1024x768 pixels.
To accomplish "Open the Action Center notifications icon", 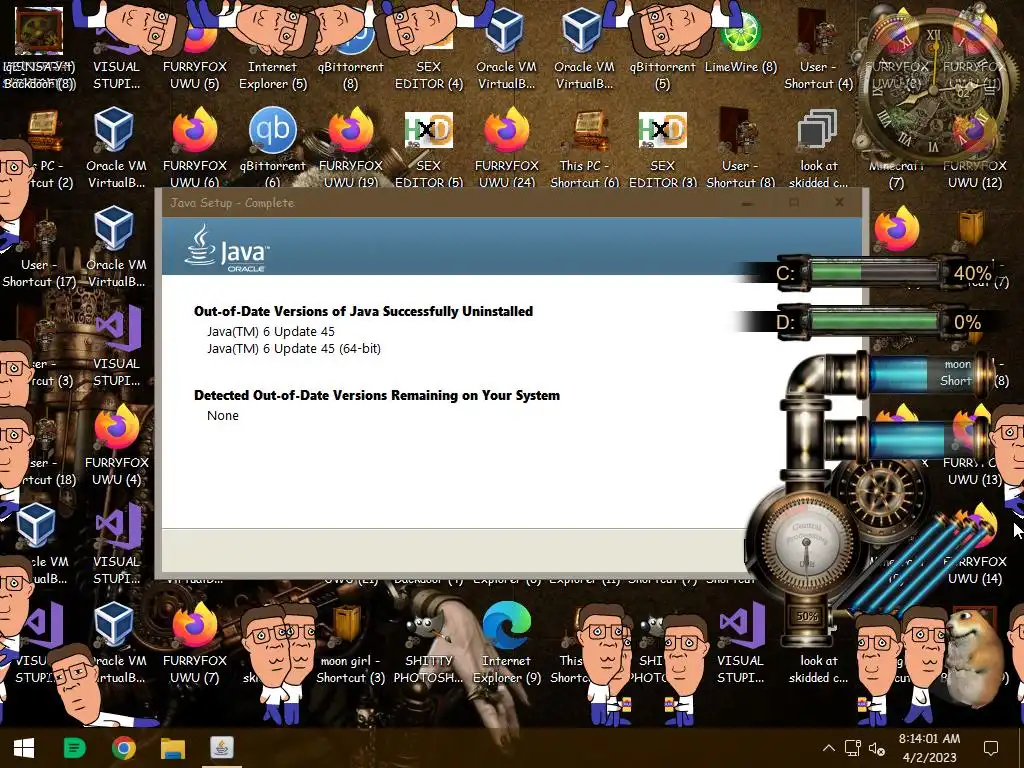I will click(x=991, y=748).
